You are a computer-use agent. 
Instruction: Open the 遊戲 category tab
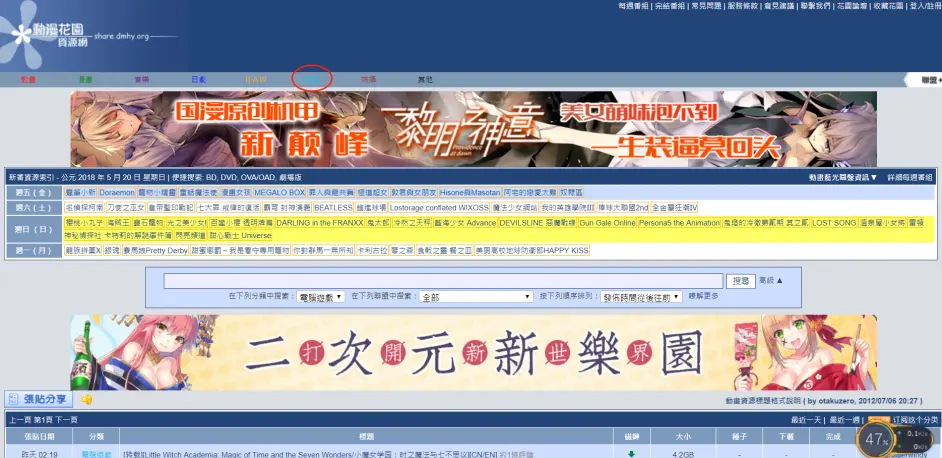click(312, 79)
